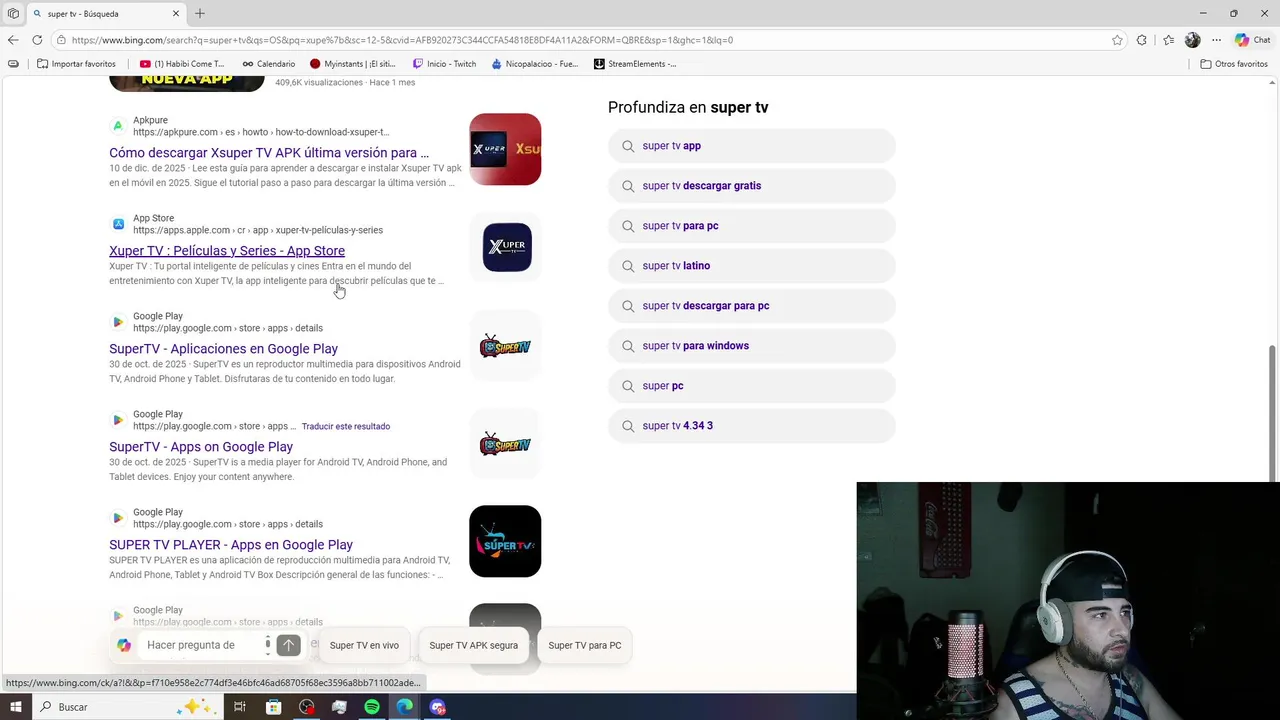Image resolution: width=1280 pixels, height=720 pixels.
Task: Select 'Super TV APK segura' chip
Action: (473, 645)
